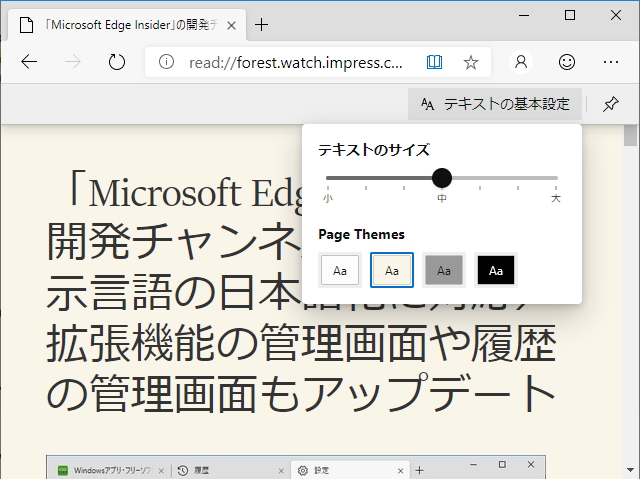Reload the page with the refresh icon
The height and width of the screenshot is (479, 640).
tap(117, 62)
